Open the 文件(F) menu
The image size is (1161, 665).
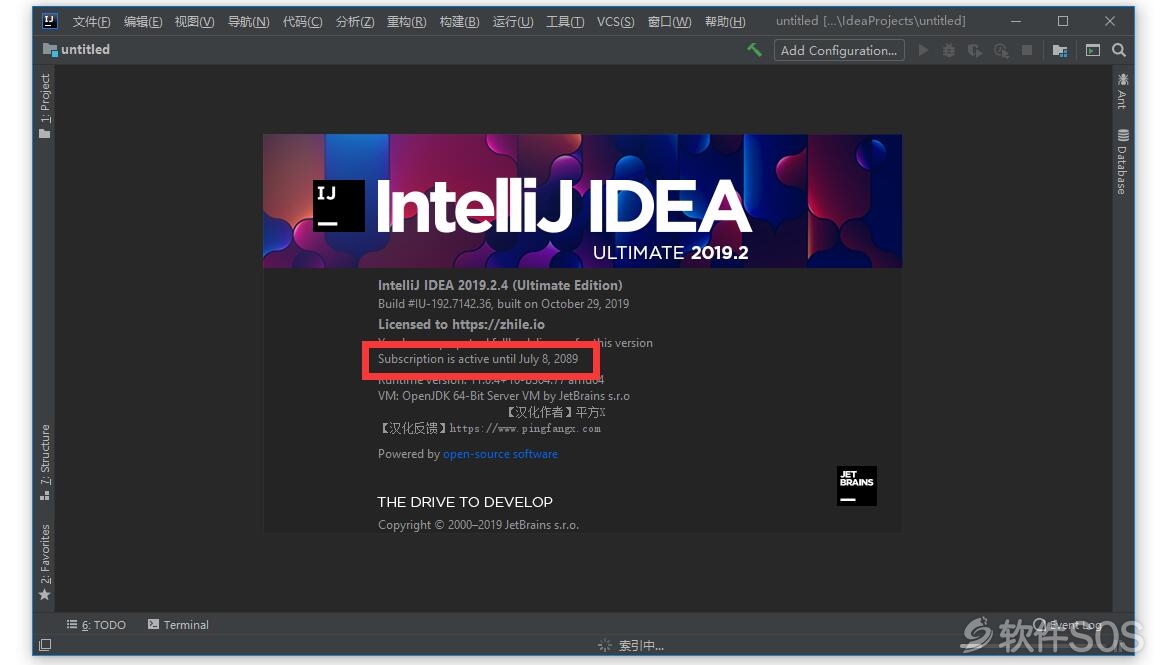[x=91, y=21]
